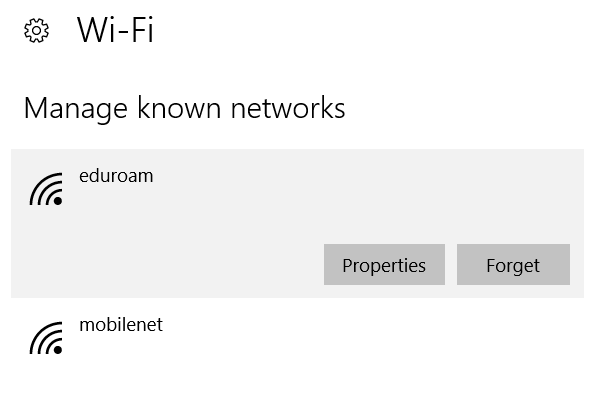
Task: Collapse the selected eduroam network entry
Action: click(297, 194)
